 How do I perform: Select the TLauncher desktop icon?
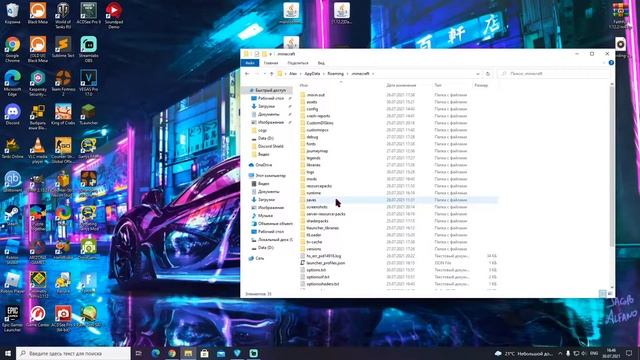pos(89,114)
